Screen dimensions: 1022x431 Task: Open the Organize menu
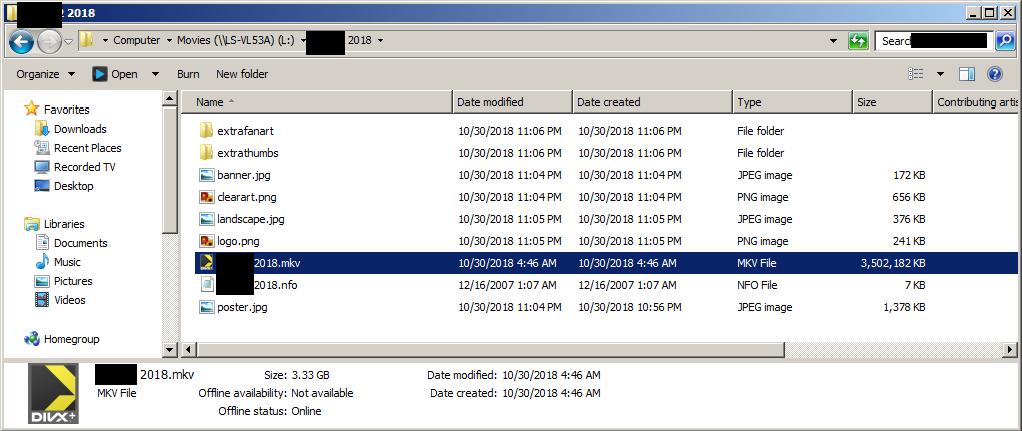tap(45, 74)
